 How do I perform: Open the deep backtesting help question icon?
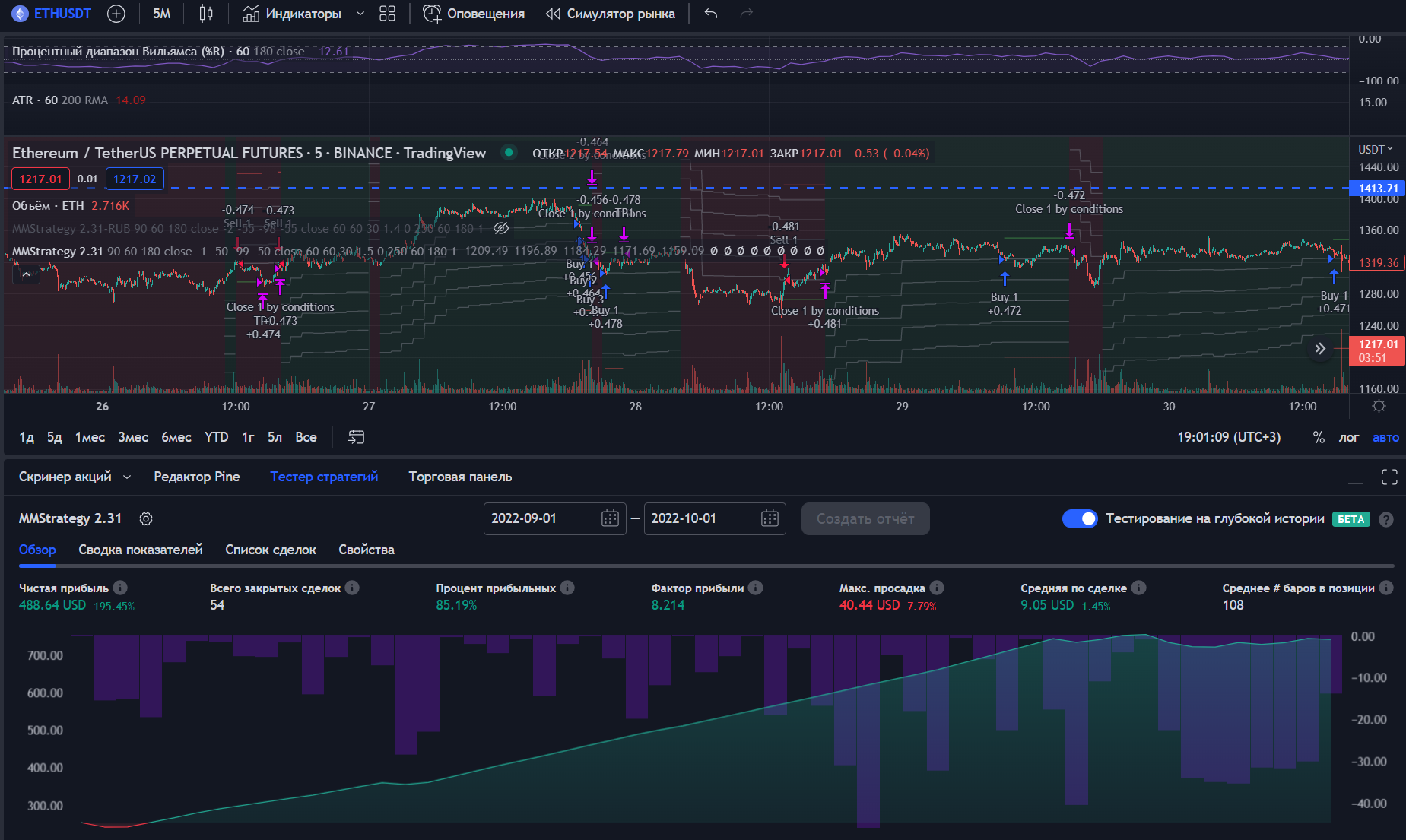coord(1386,520)
